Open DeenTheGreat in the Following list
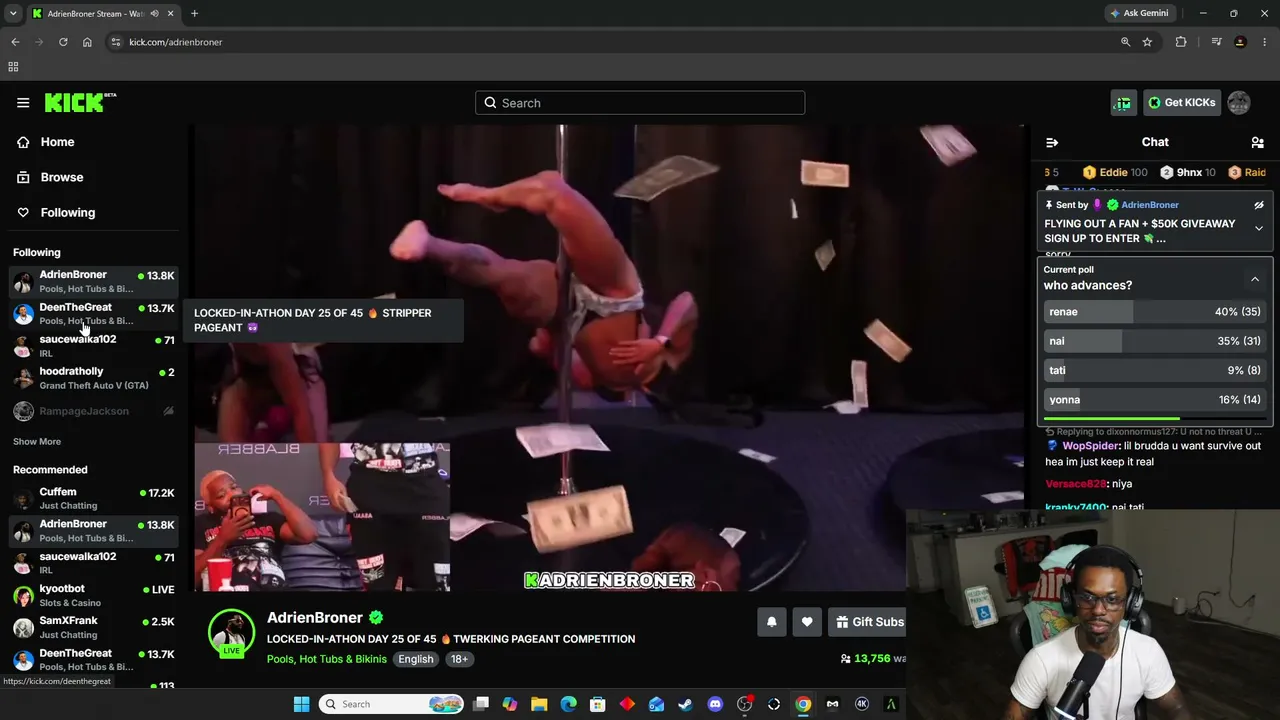 93,313
